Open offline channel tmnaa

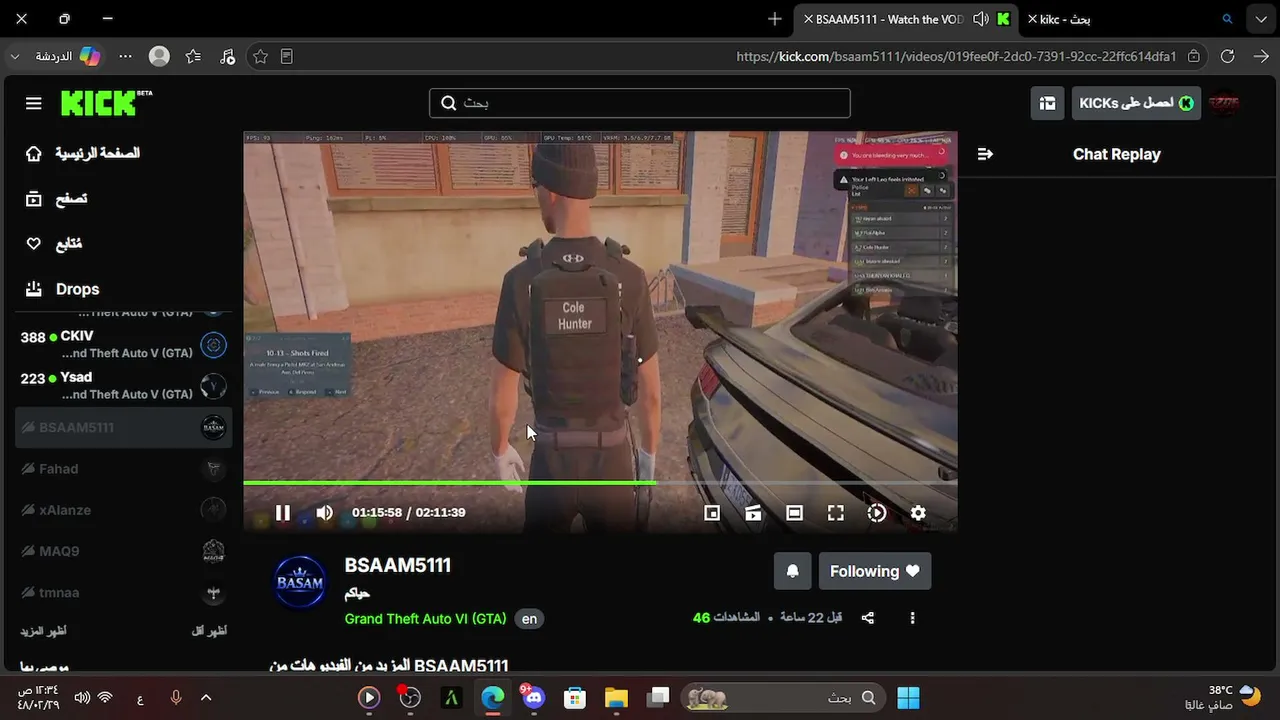[124, 592]
